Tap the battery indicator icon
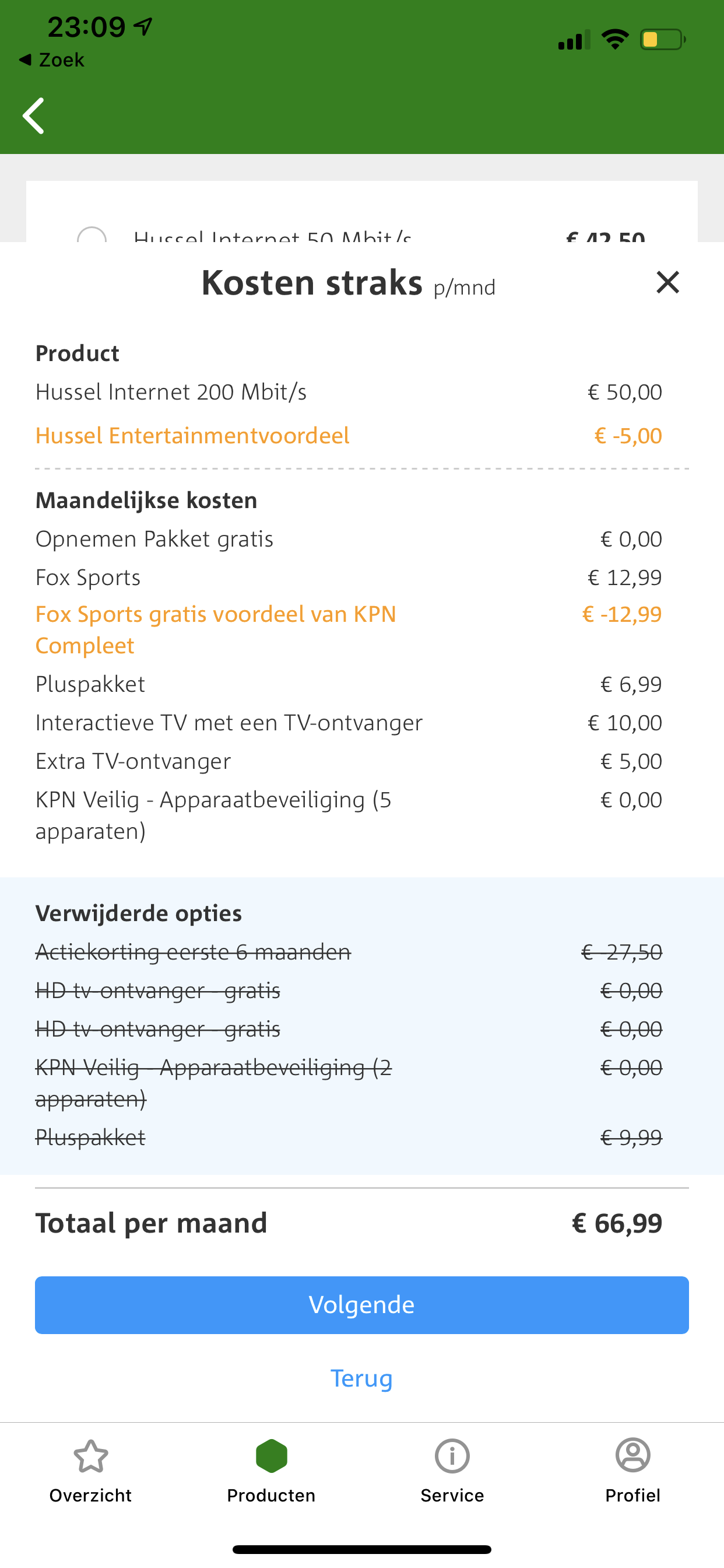724x1568 pixels. click(662, 40)
